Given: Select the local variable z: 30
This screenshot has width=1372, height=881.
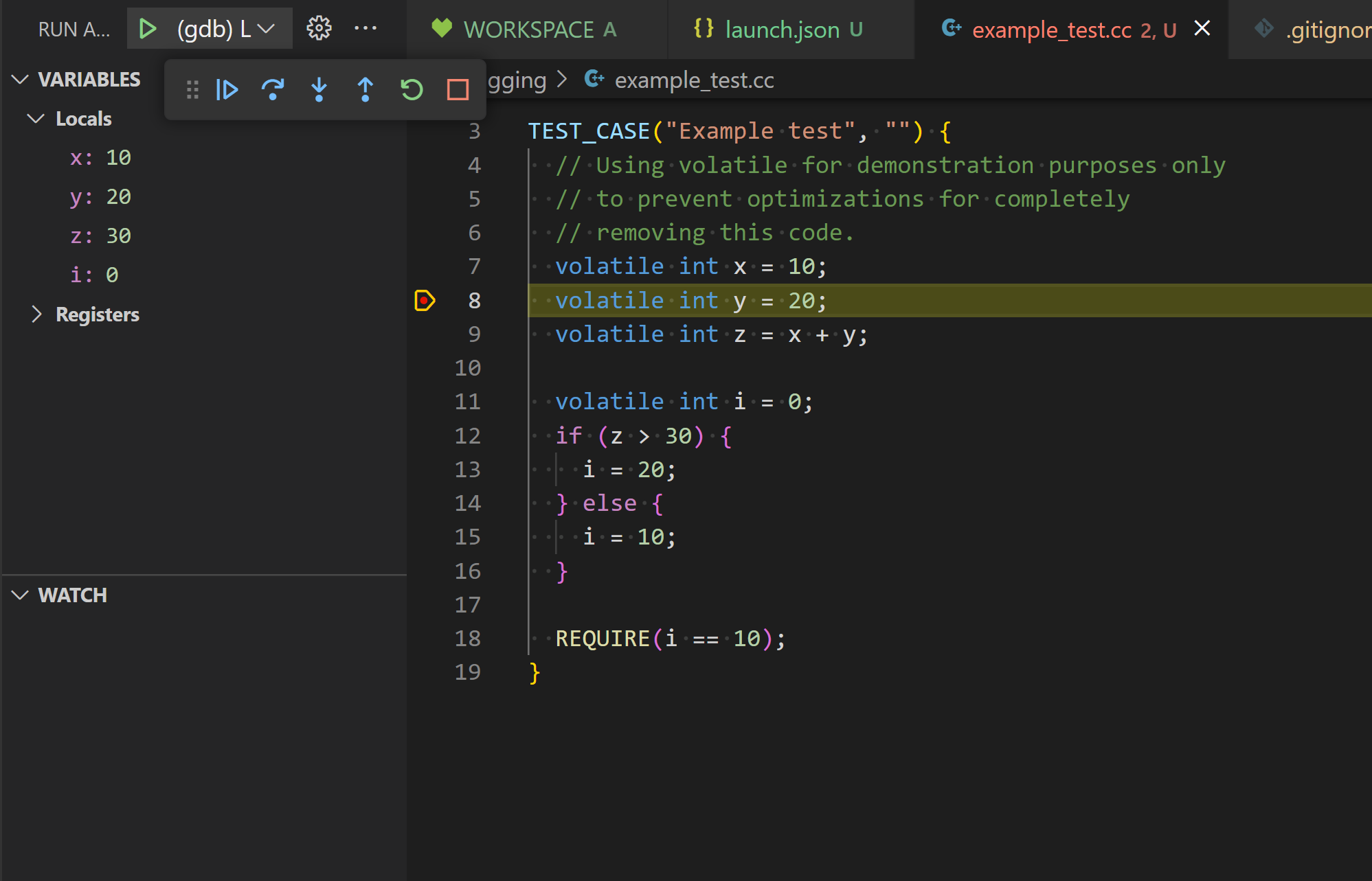Looking at the screenshot, I should pyautogui.click(x=101, y=236).
